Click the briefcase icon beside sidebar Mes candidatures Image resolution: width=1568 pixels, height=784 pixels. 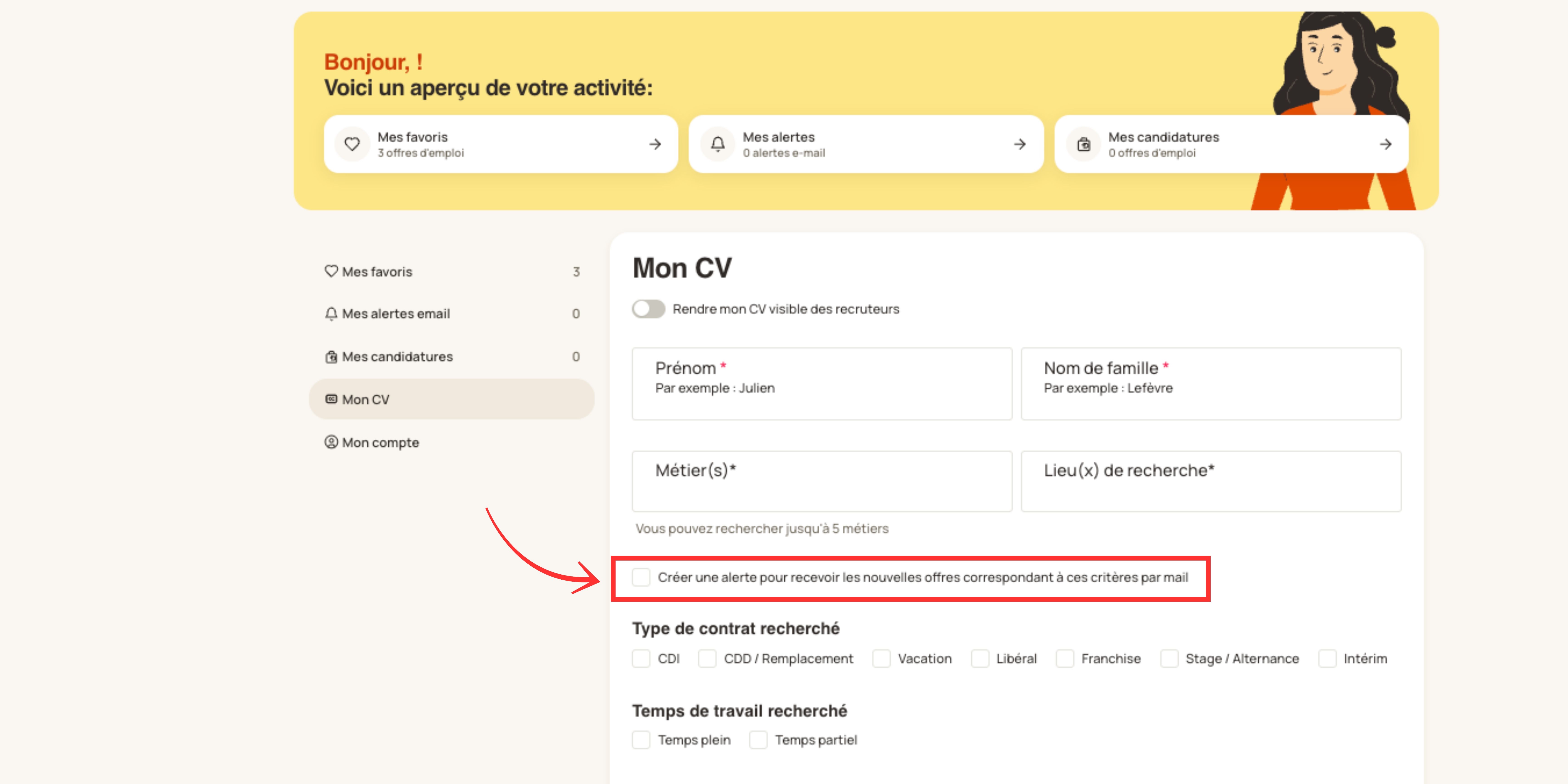tap(331, 357)
